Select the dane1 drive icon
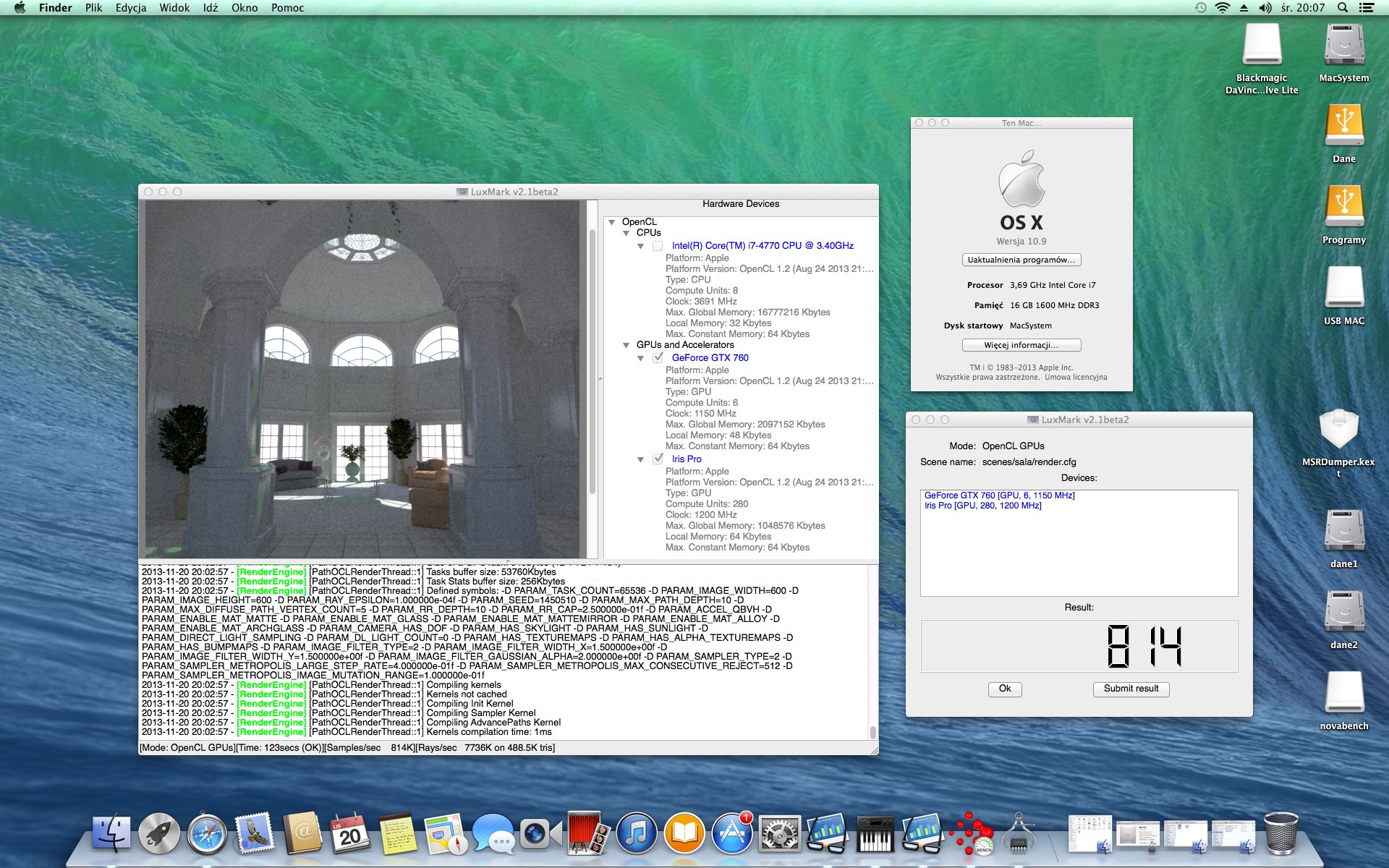The height and width of the screenshot is (868, 1389). coord(1344,539)
